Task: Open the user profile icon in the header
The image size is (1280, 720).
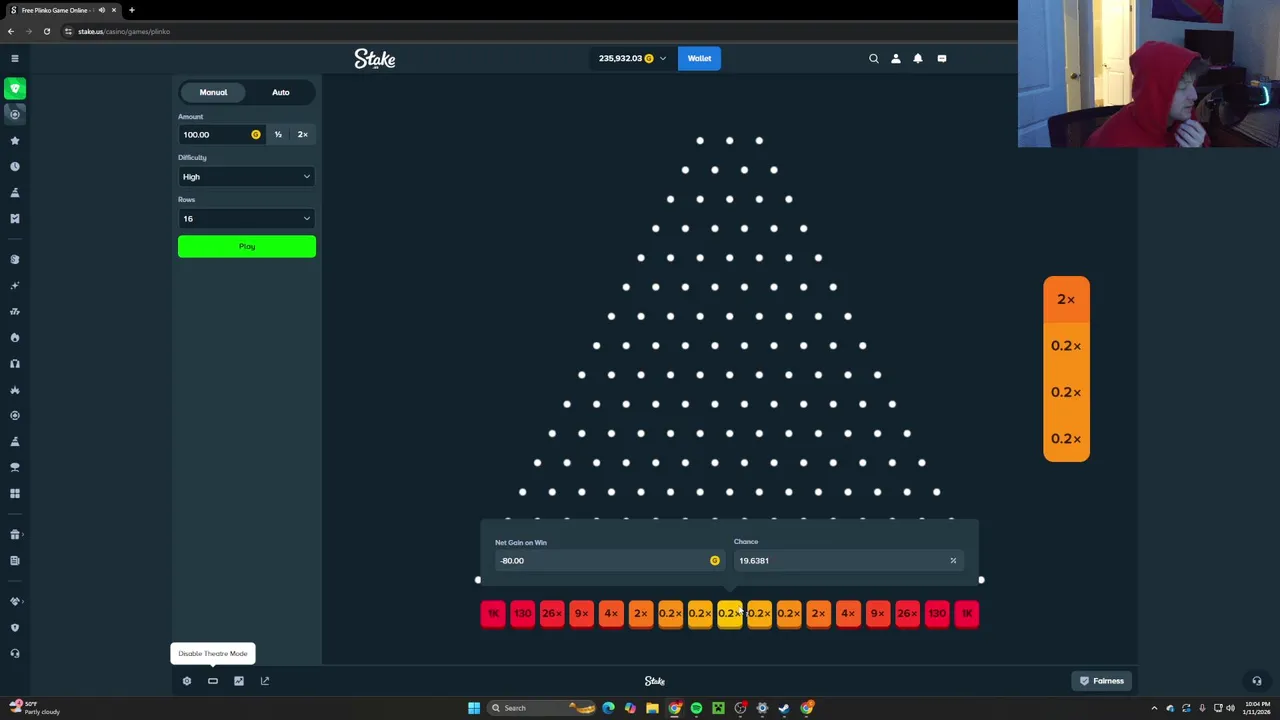Action: [x=896, y=58]
